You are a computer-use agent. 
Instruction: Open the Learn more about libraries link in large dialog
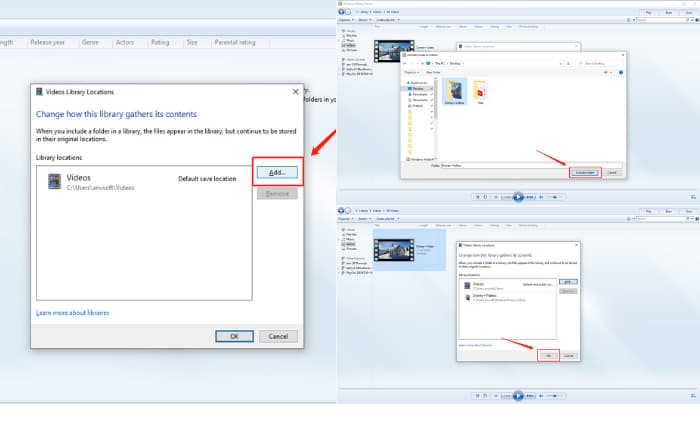coord(73,313)
